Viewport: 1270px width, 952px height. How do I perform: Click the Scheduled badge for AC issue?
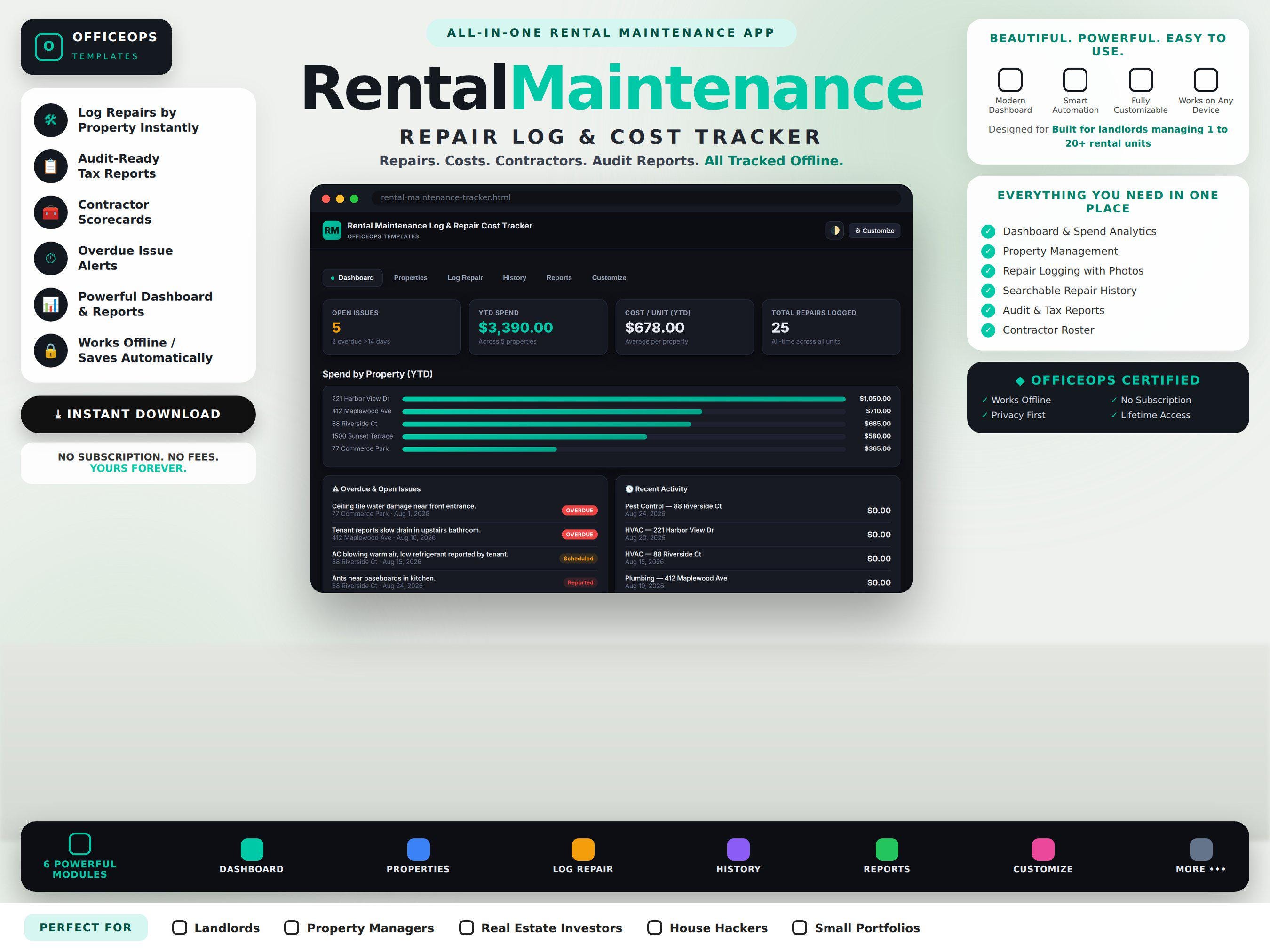(578, 559)
